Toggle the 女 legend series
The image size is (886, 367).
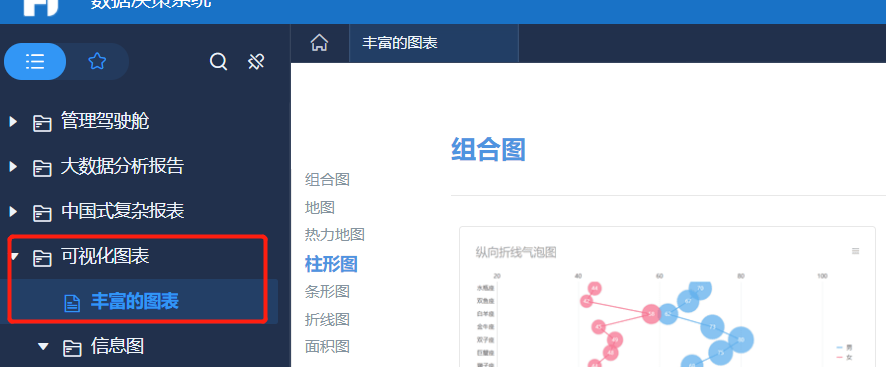pos(844,357)
